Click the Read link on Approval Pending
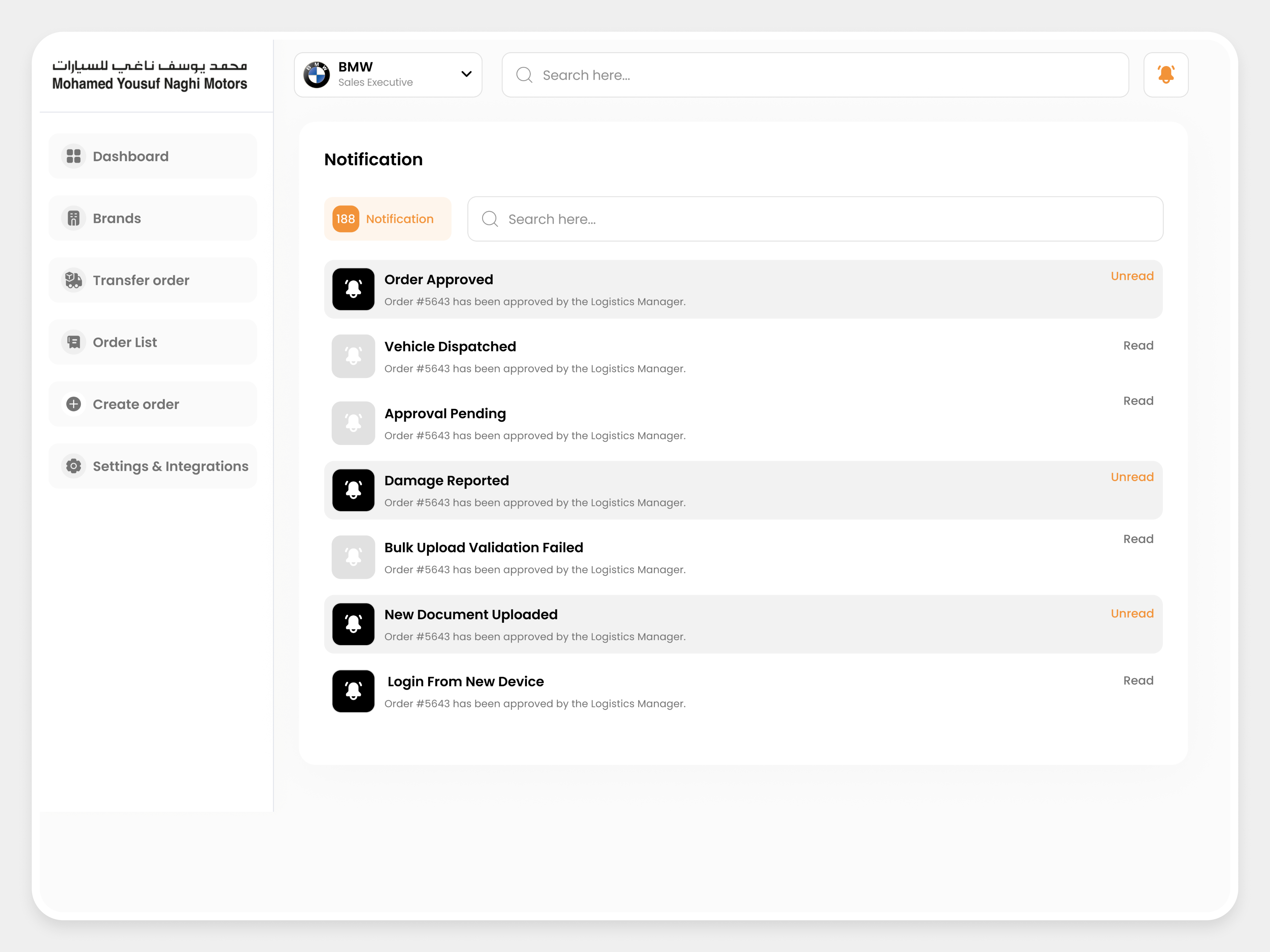 tap(1138, 401)
